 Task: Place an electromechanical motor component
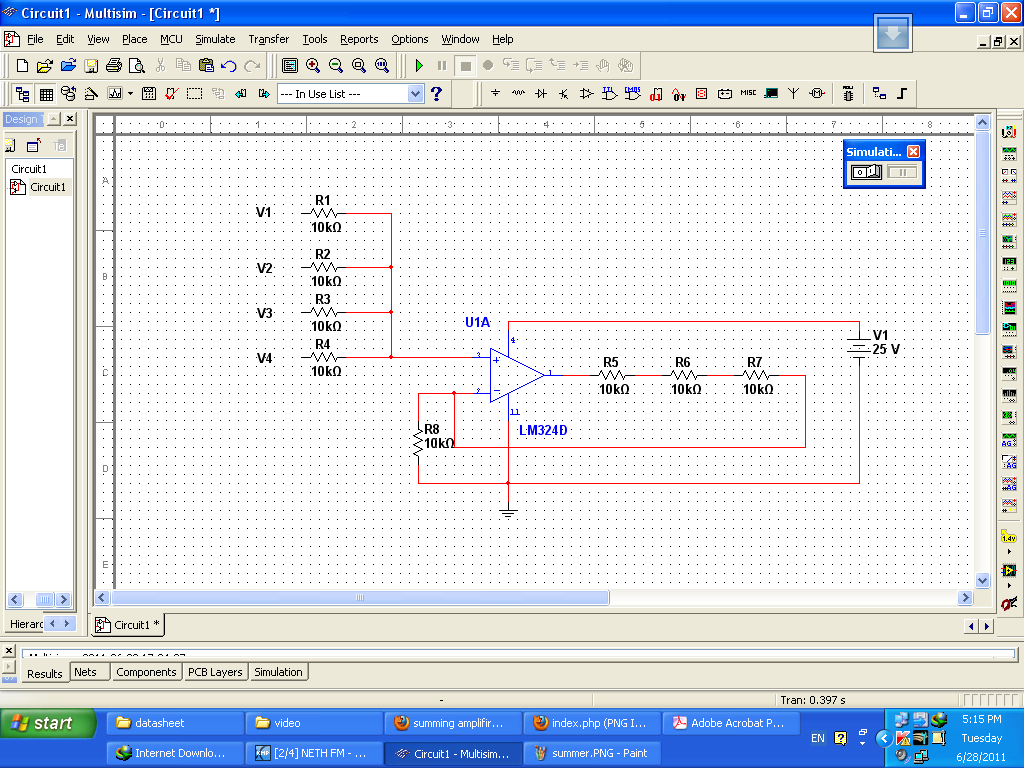point(817,93)
